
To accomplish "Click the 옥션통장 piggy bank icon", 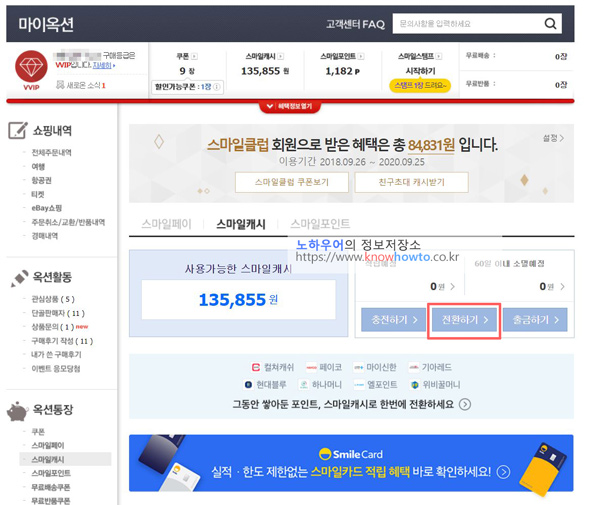I will tap(17, 411).
